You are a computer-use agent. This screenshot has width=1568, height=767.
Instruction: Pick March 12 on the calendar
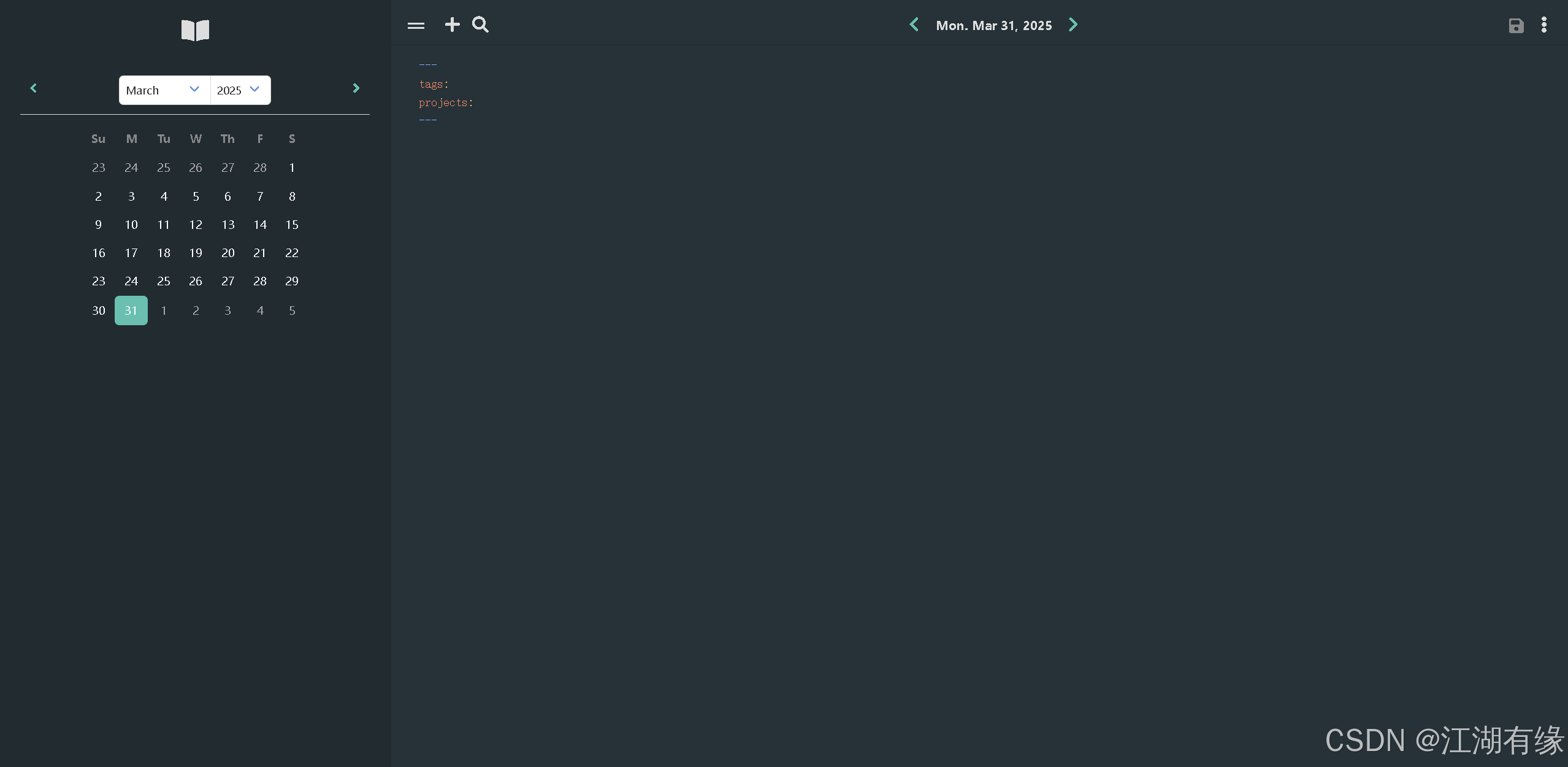click(x=196, y=225)
